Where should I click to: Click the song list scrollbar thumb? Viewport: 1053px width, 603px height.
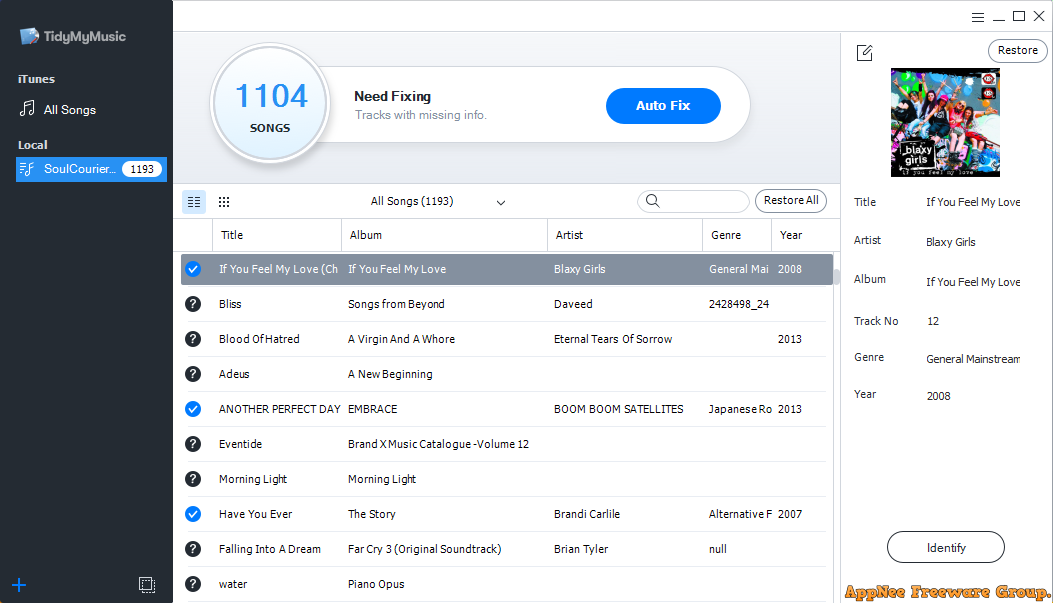pos(836,277)
